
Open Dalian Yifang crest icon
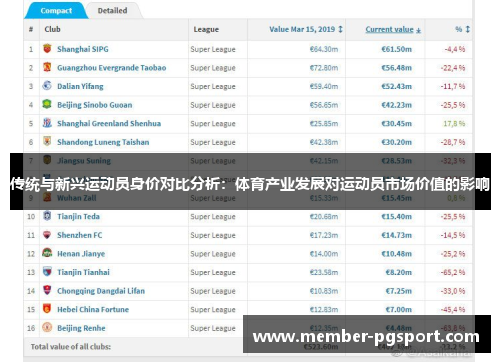pos(47,86)
